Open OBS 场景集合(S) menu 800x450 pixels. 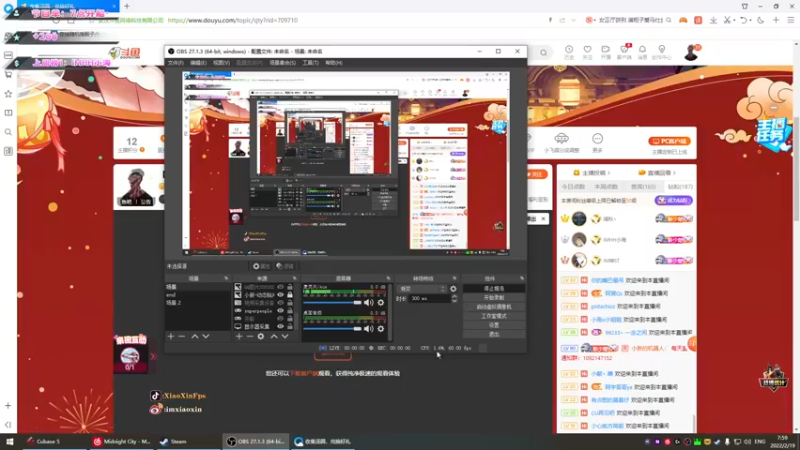pyautogui.click(x=283, y=63)
